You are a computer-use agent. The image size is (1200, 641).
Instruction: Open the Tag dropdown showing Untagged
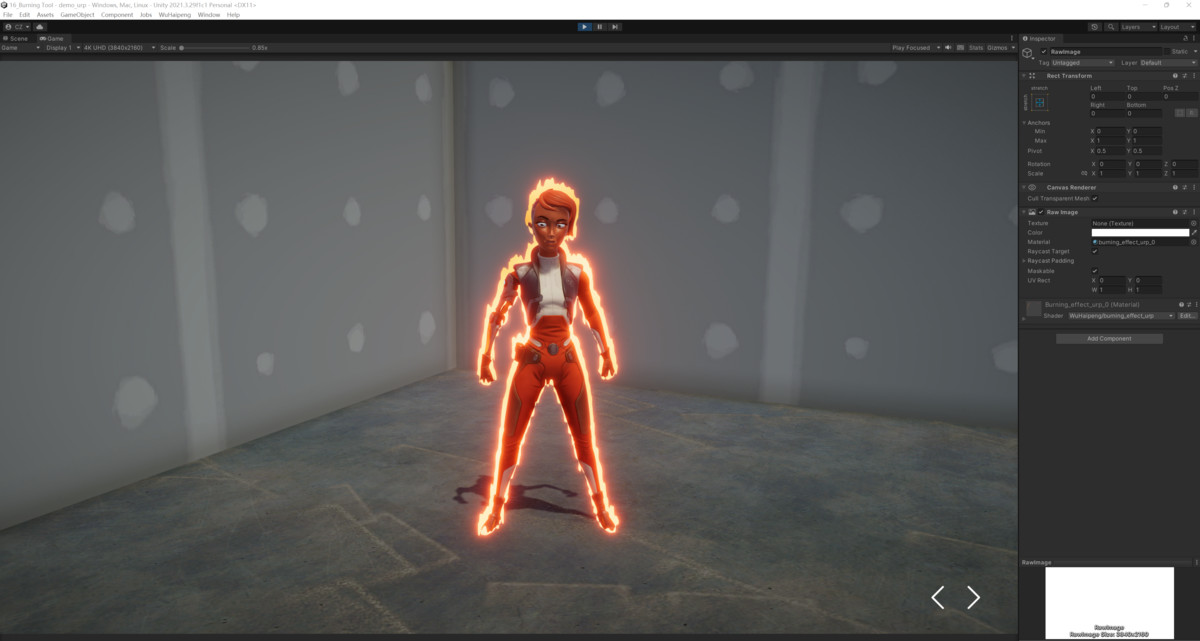[x=1082, y=63]
